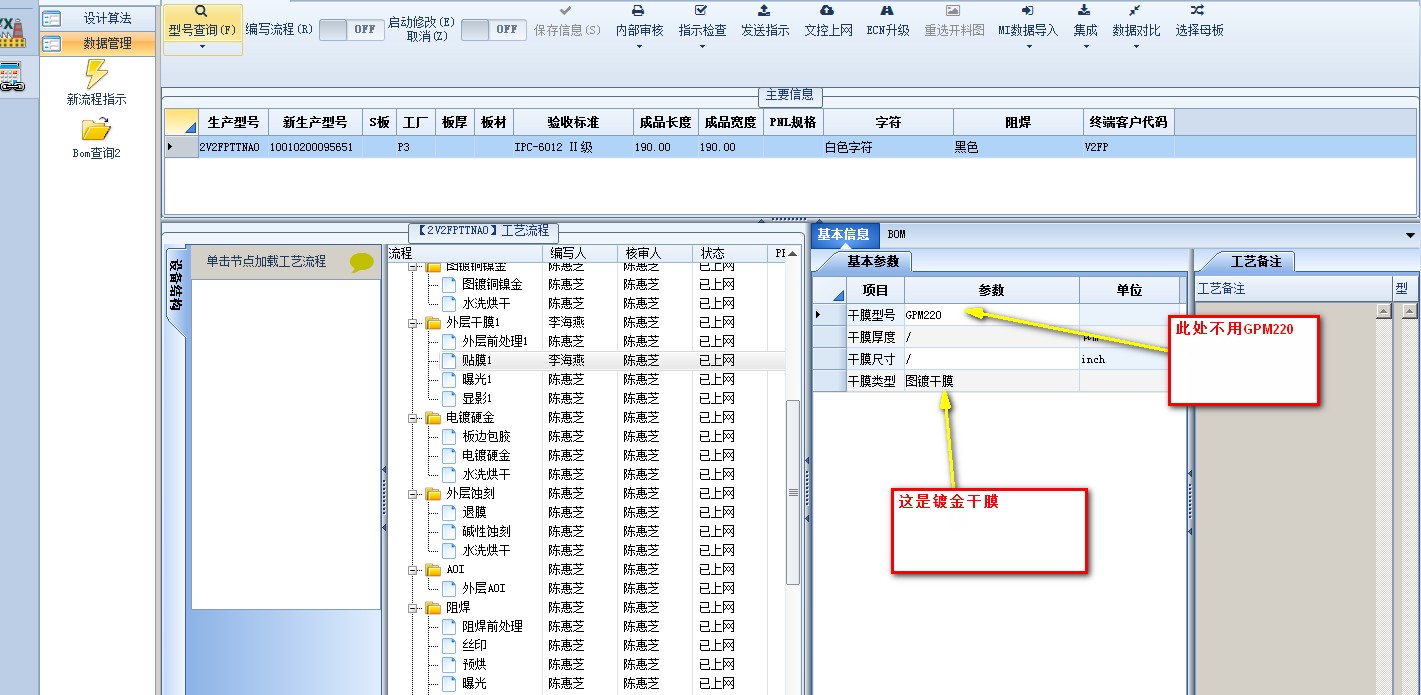Collapse the 外层干膜1 tree node
Image resolution: width=1421 pixels, height=695 pixels.
[413, 323]
